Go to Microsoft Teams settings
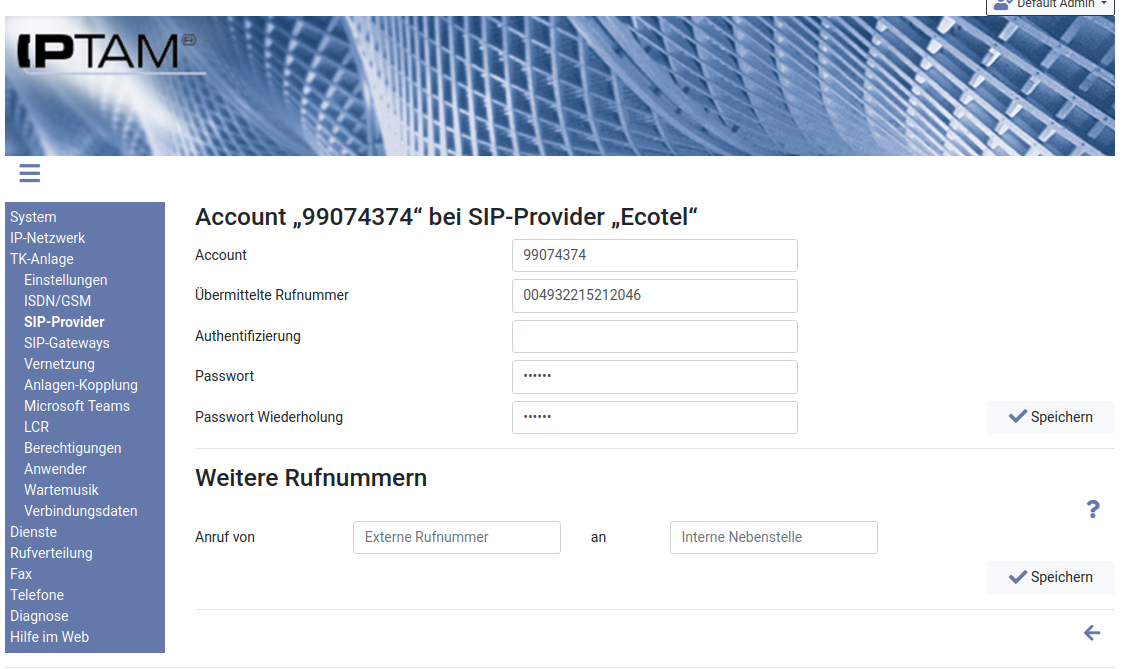This screenshot has height=669, width=1124. (77, 406)
